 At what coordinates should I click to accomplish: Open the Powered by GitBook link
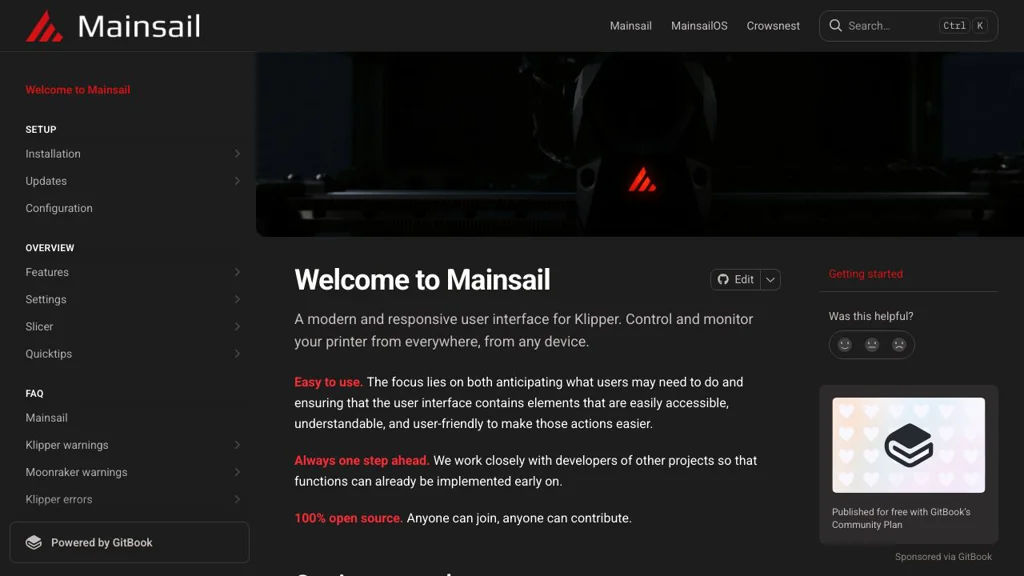point(129,542)
